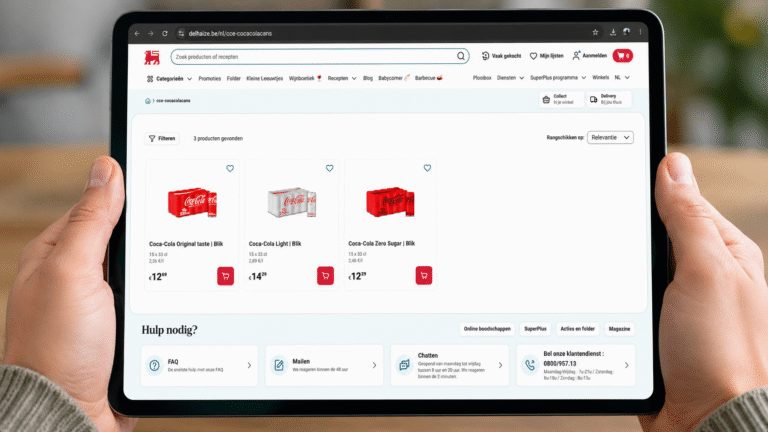Open Coca-Cola Light product image
Screen dimensions: 768x432
pos(292,202)
